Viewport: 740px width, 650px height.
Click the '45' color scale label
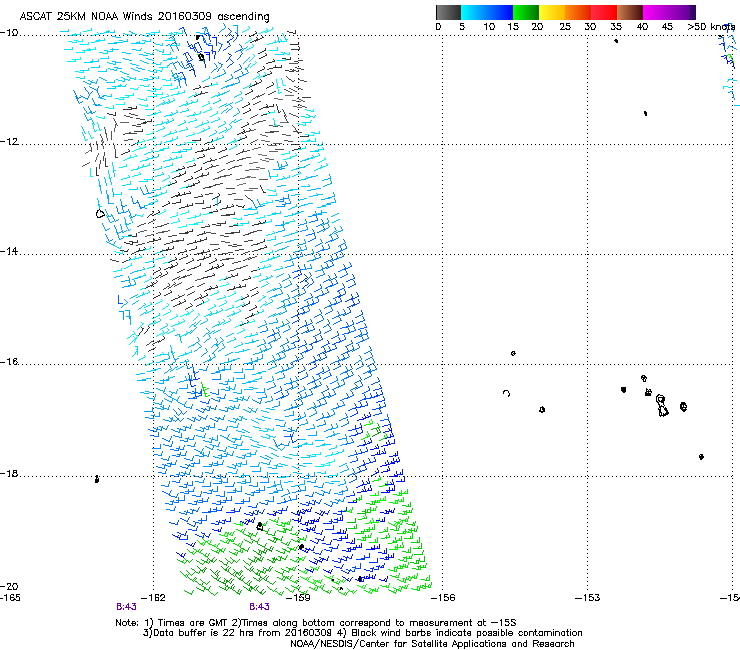[667, 27]
